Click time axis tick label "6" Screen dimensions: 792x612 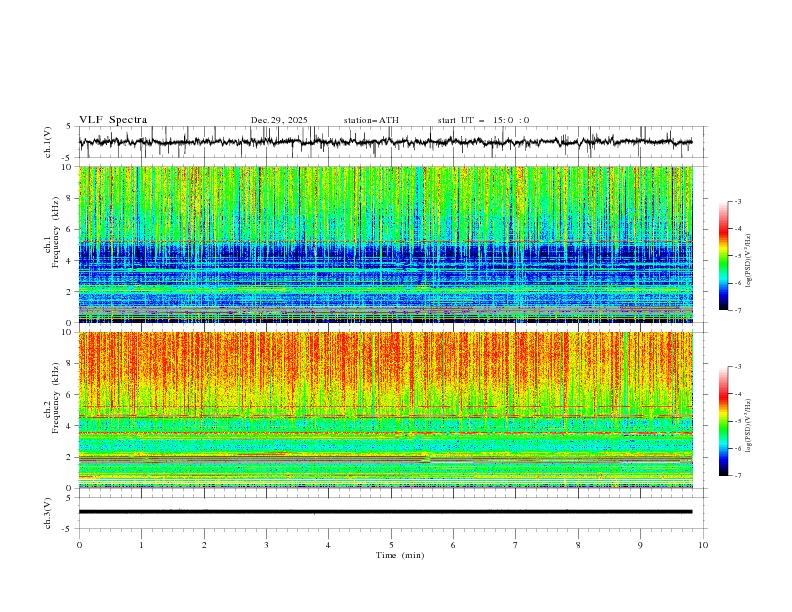[x=453, y=545]
